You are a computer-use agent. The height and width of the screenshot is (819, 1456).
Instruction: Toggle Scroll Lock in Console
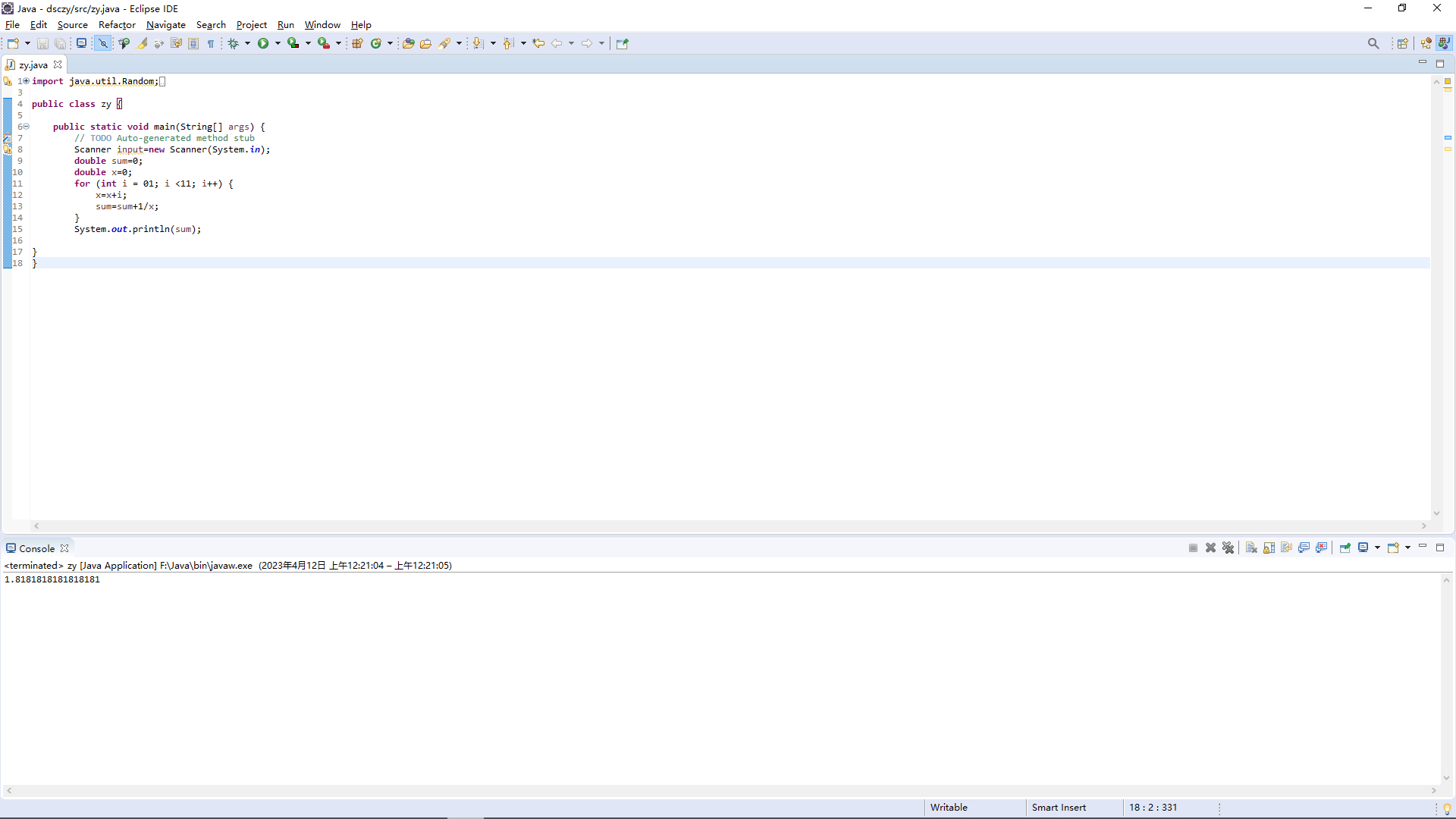coord(1269,548)
